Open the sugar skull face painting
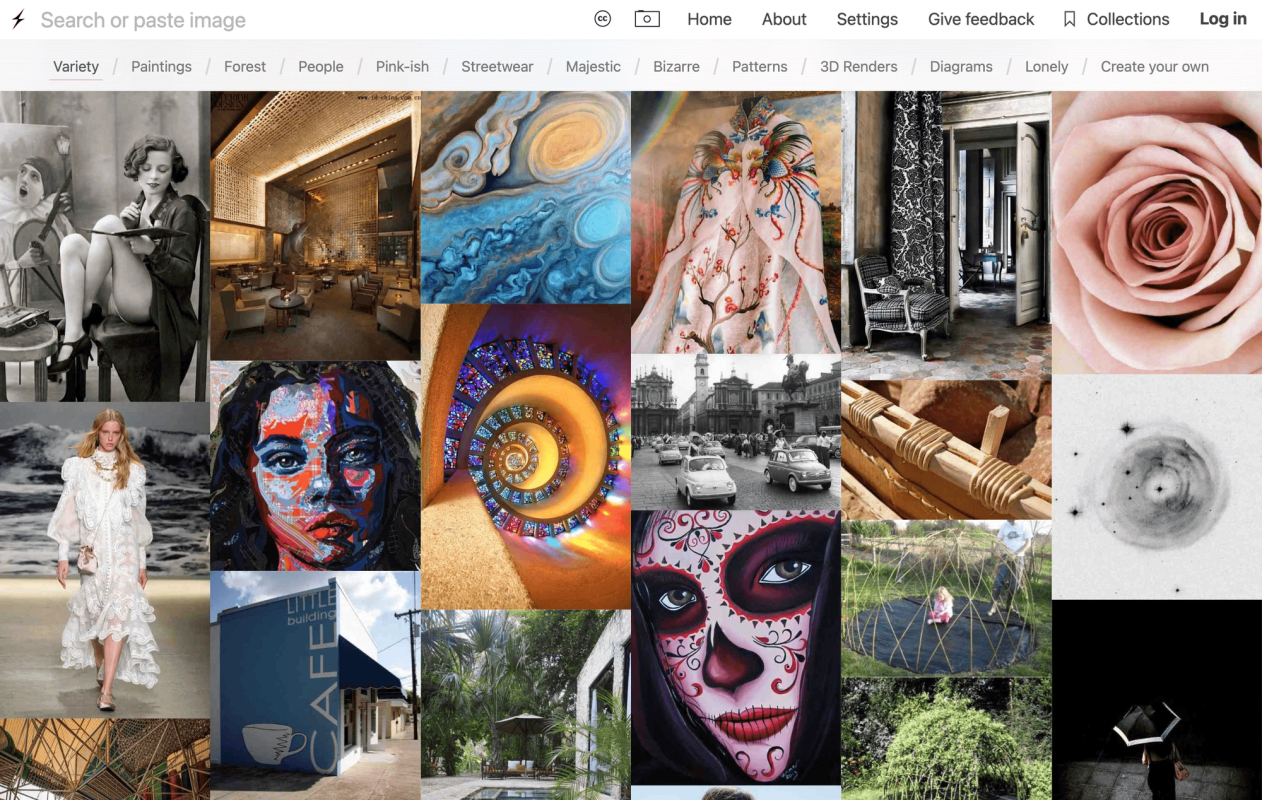This screenshot has width=1262, height=800. coord(736,647)
